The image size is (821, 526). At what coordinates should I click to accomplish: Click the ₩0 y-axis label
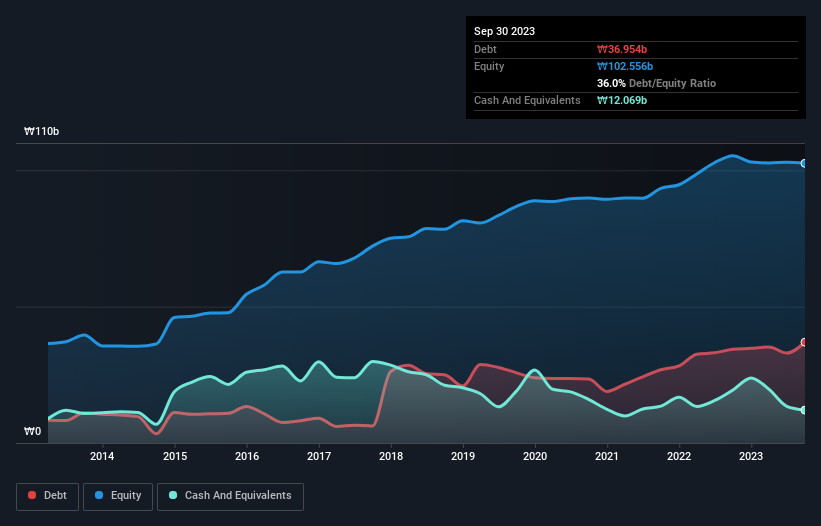tap(32, 431)
